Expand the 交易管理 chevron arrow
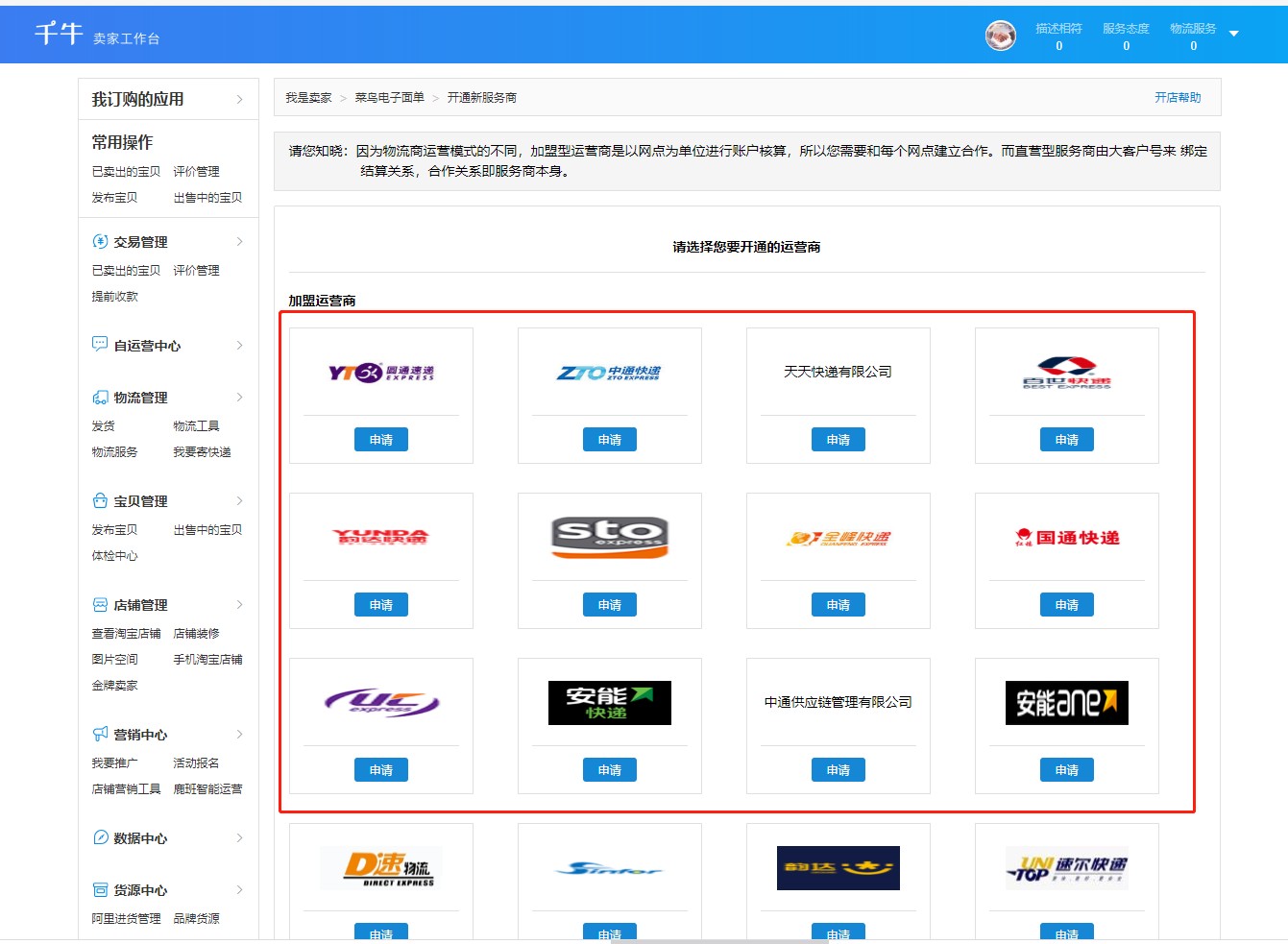This screenshot has width=1288, height=944. coord(239,241)
